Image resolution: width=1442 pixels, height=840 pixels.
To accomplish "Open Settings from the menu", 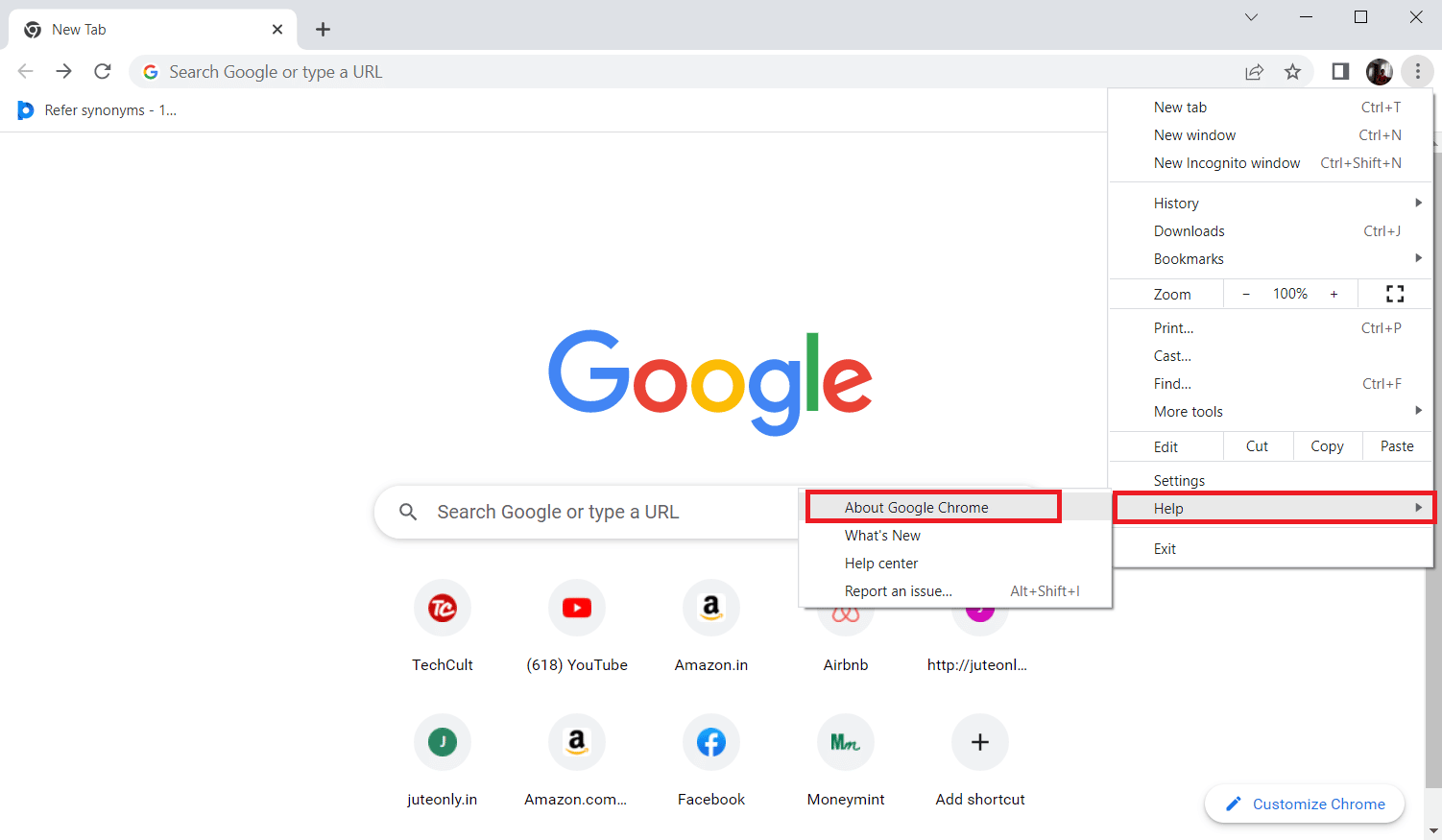I will (x=1271, y=481).
